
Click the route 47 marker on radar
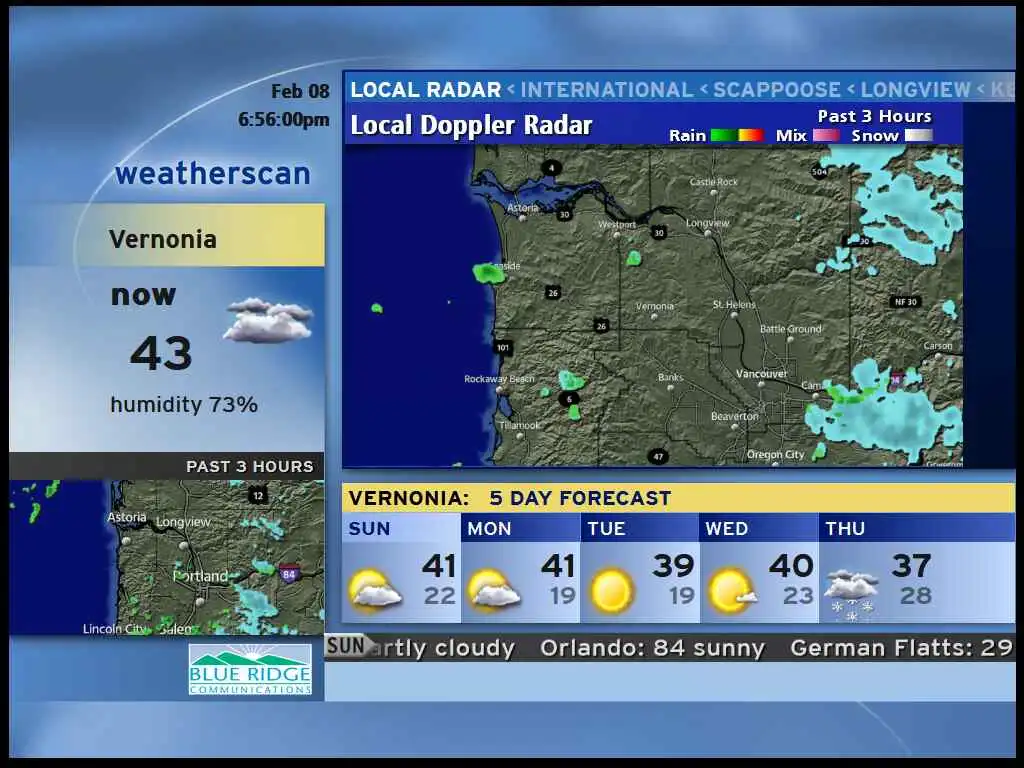pos(658,456)
